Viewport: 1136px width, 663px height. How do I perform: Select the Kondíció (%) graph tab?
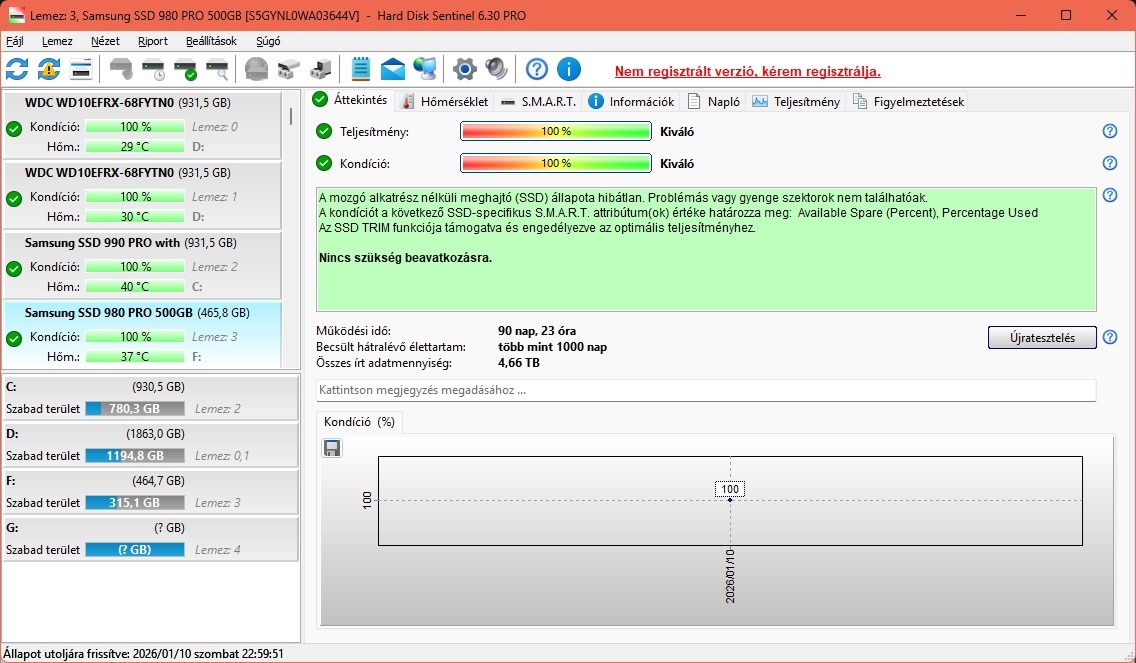pos(359,422)
